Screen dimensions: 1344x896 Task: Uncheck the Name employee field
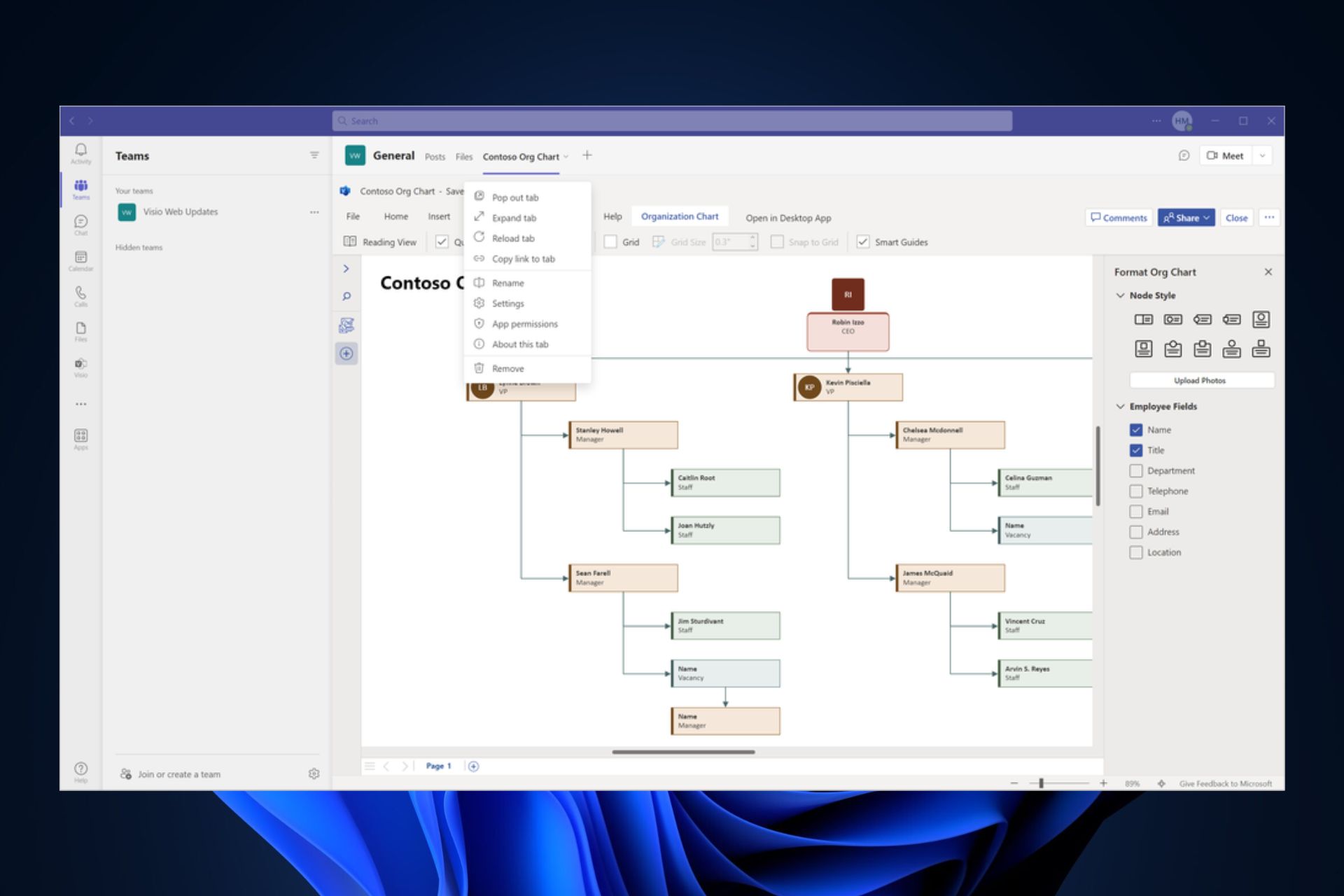click(x=1136, y=430)
